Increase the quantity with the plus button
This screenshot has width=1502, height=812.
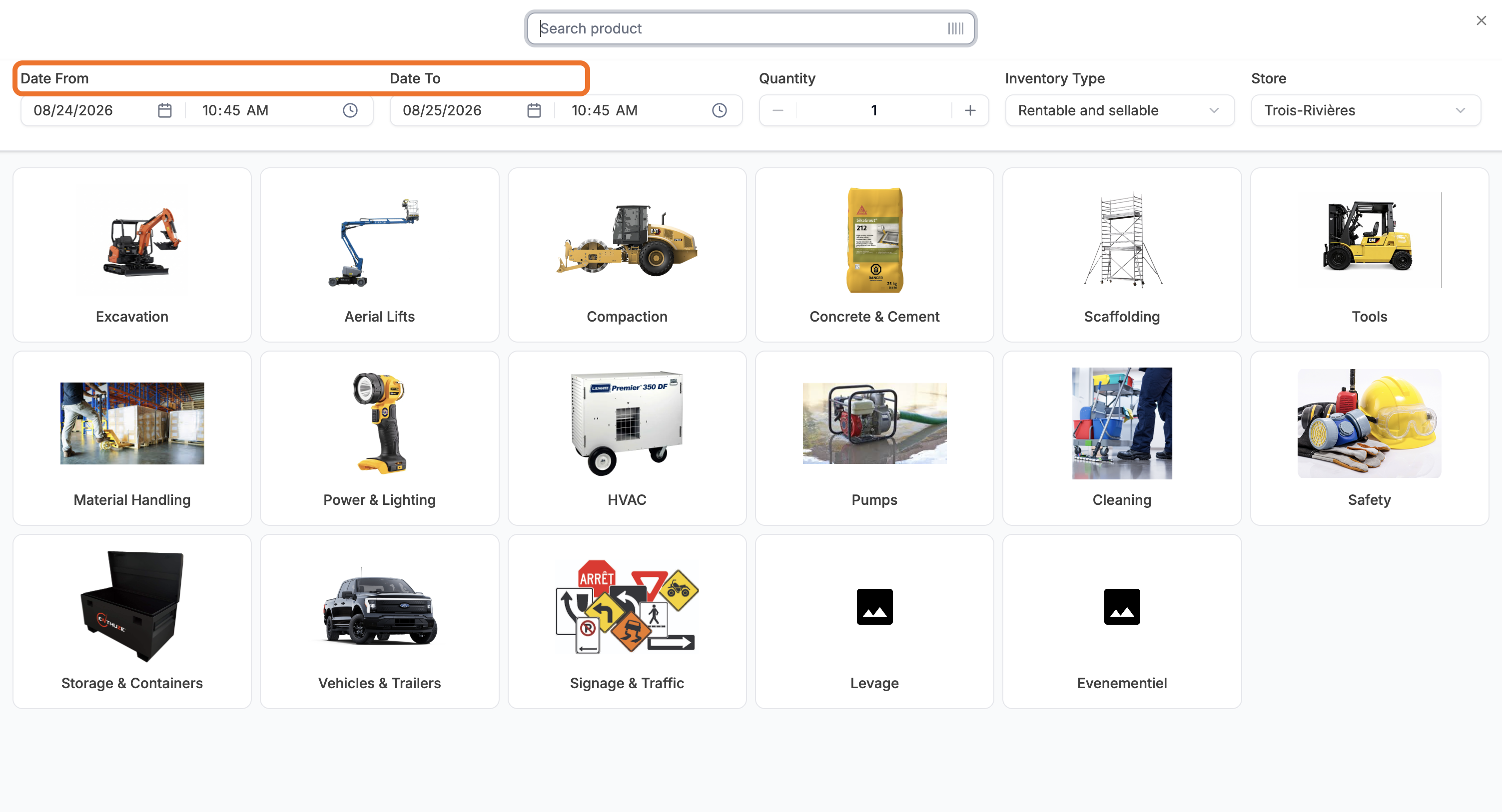[x=970, y=110]
